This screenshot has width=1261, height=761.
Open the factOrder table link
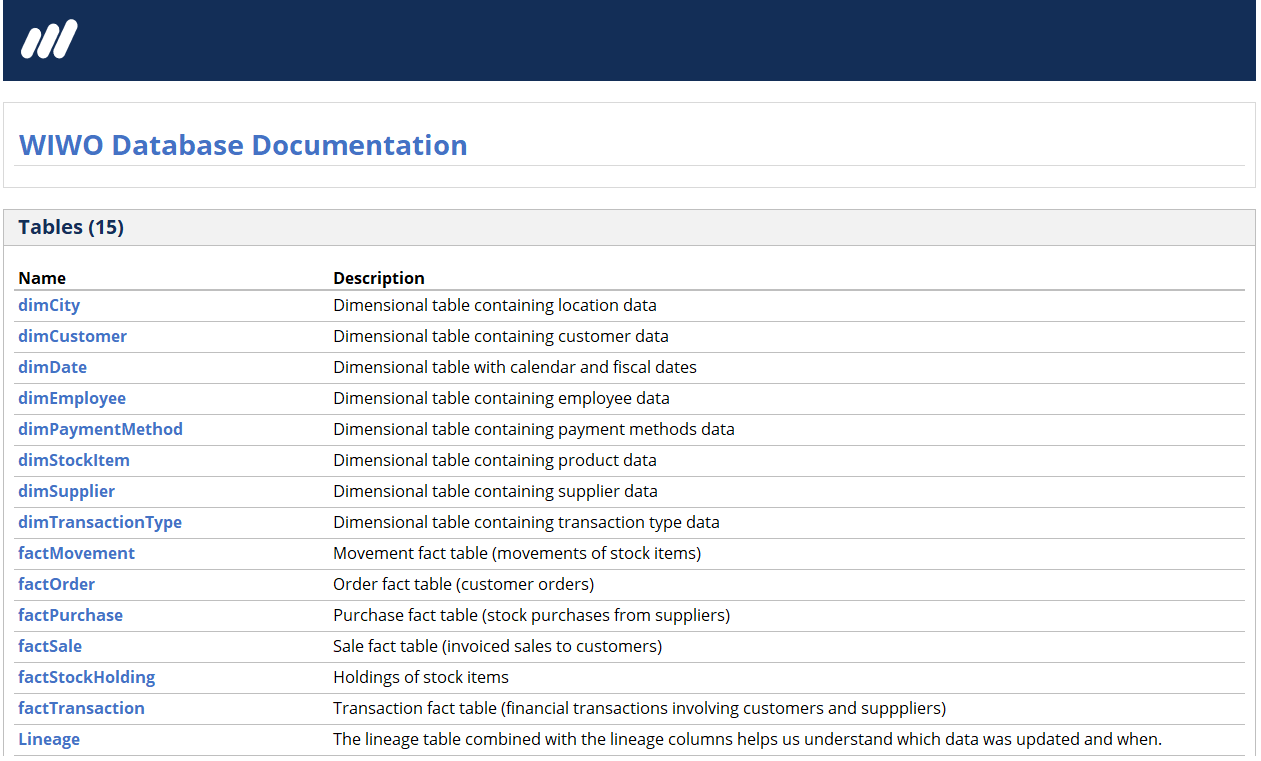(57, 584)
